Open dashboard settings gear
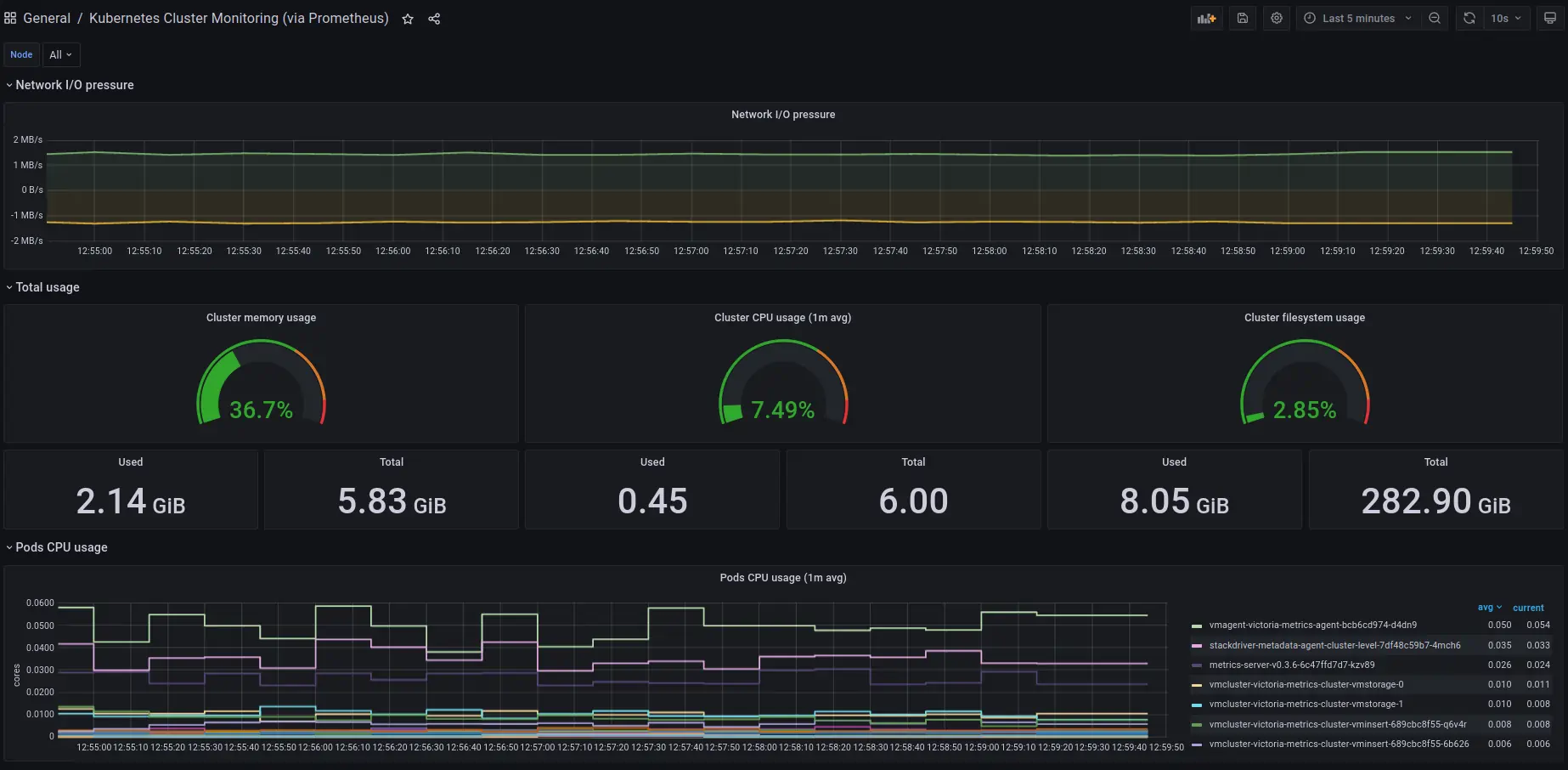 coord(1277,19)
